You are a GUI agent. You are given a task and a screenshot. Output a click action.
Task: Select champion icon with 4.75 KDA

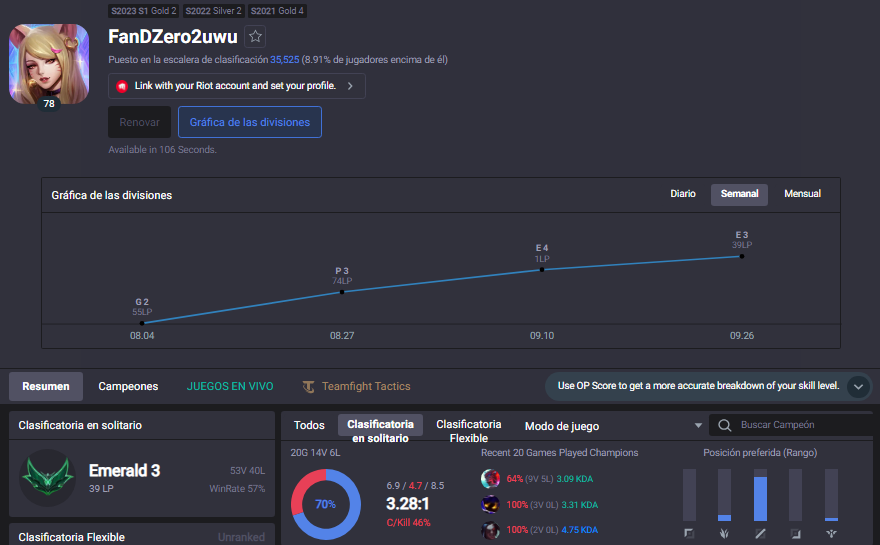coord(491,530)
